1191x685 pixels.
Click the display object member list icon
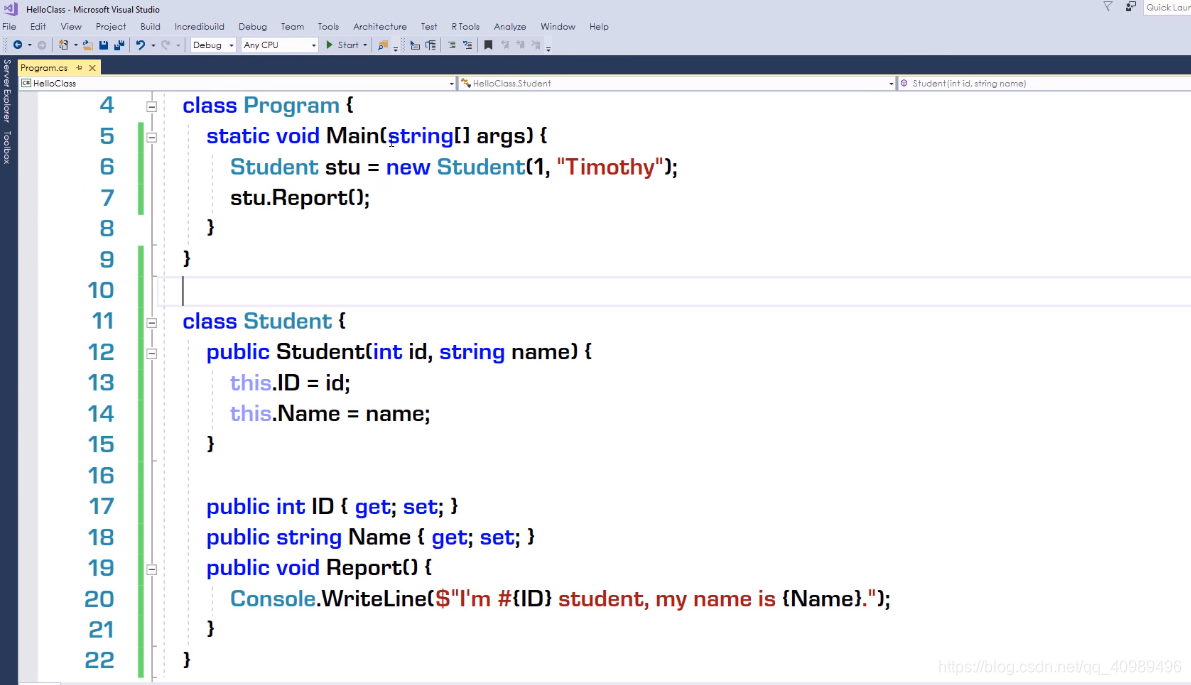point(415,45)
